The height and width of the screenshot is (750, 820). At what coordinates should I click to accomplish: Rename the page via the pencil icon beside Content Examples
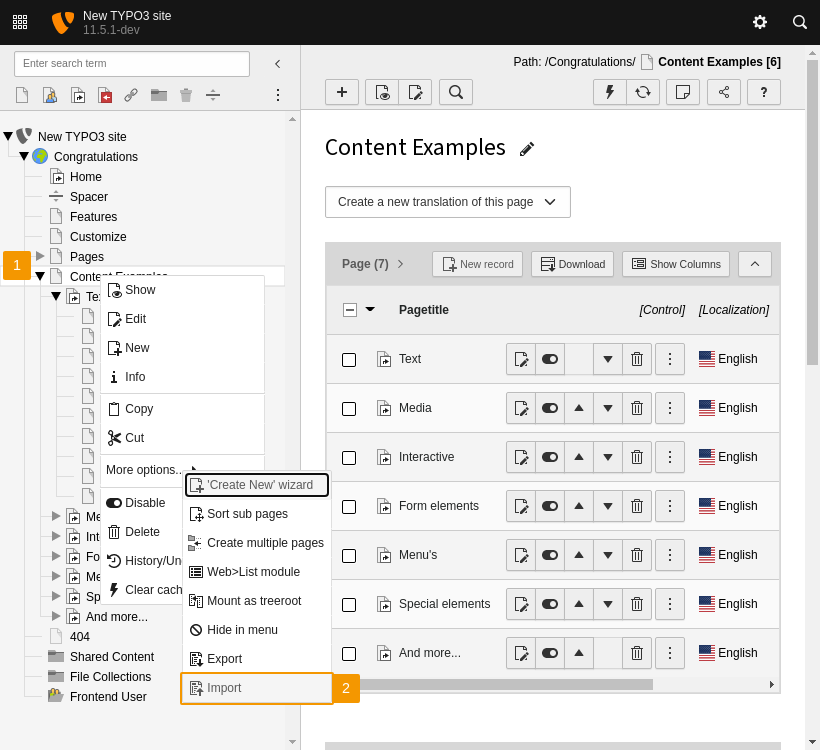click(527, 147)
